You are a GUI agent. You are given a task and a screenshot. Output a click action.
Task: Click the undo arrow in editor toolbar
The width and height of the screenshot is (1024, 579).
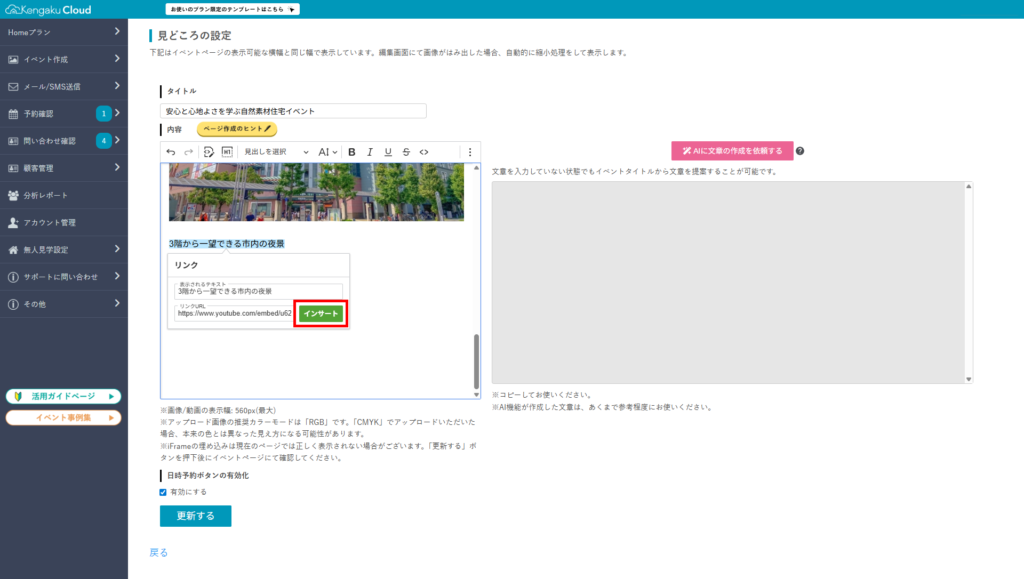tap(171, 152)
